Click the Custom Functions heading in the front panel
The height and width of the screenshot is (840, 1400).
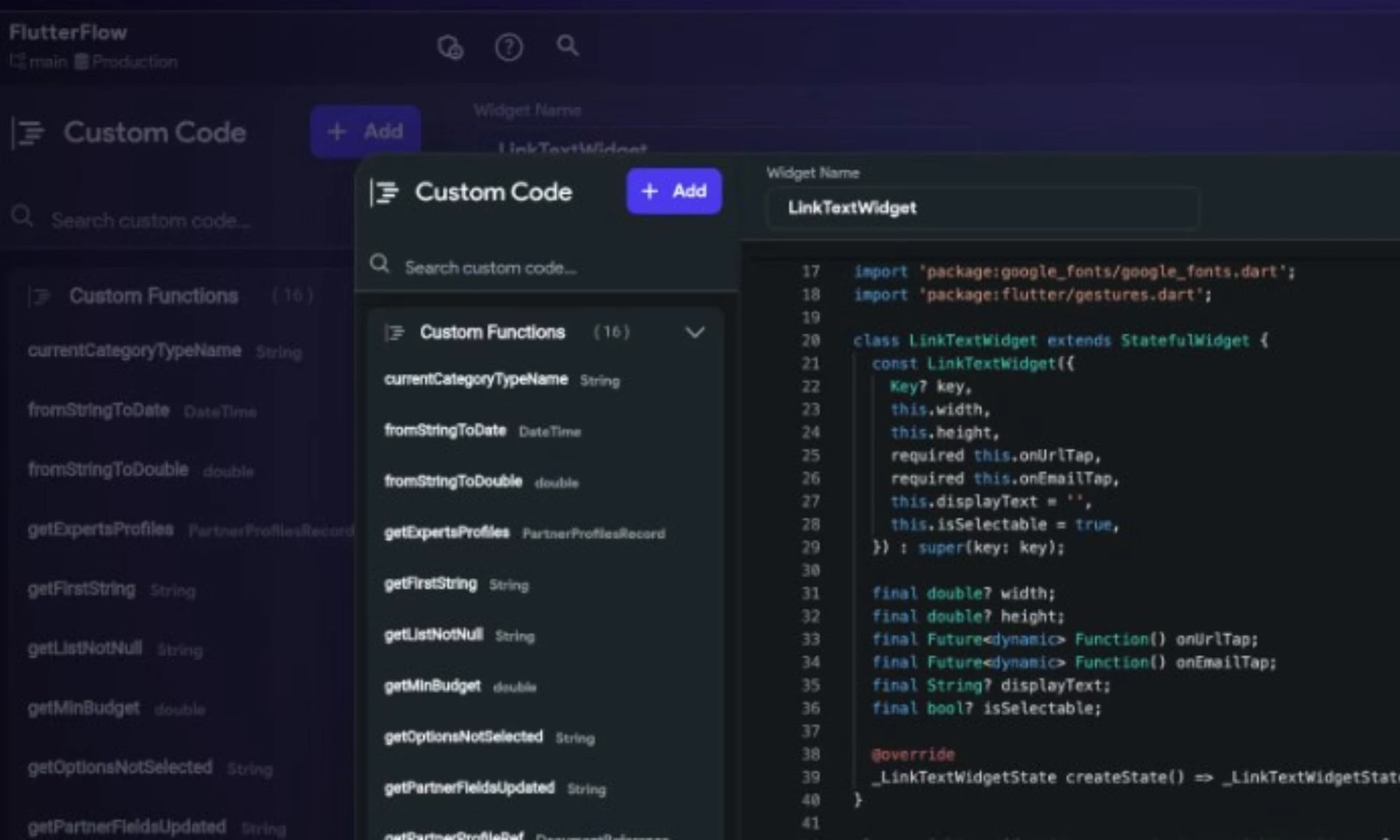492,332
